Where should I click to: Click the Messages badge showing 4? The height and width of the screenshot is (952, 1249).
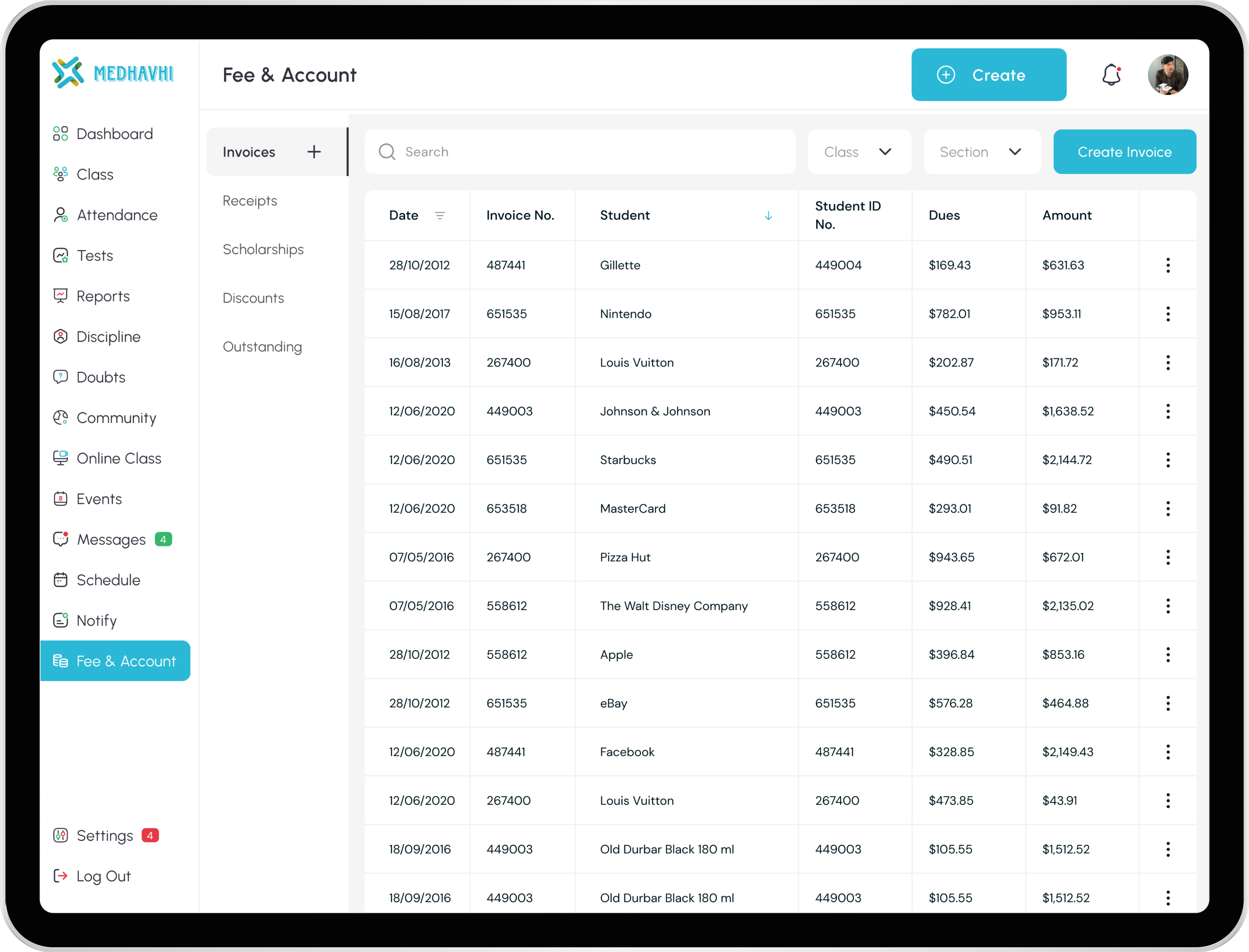click(x=163, y=539)
